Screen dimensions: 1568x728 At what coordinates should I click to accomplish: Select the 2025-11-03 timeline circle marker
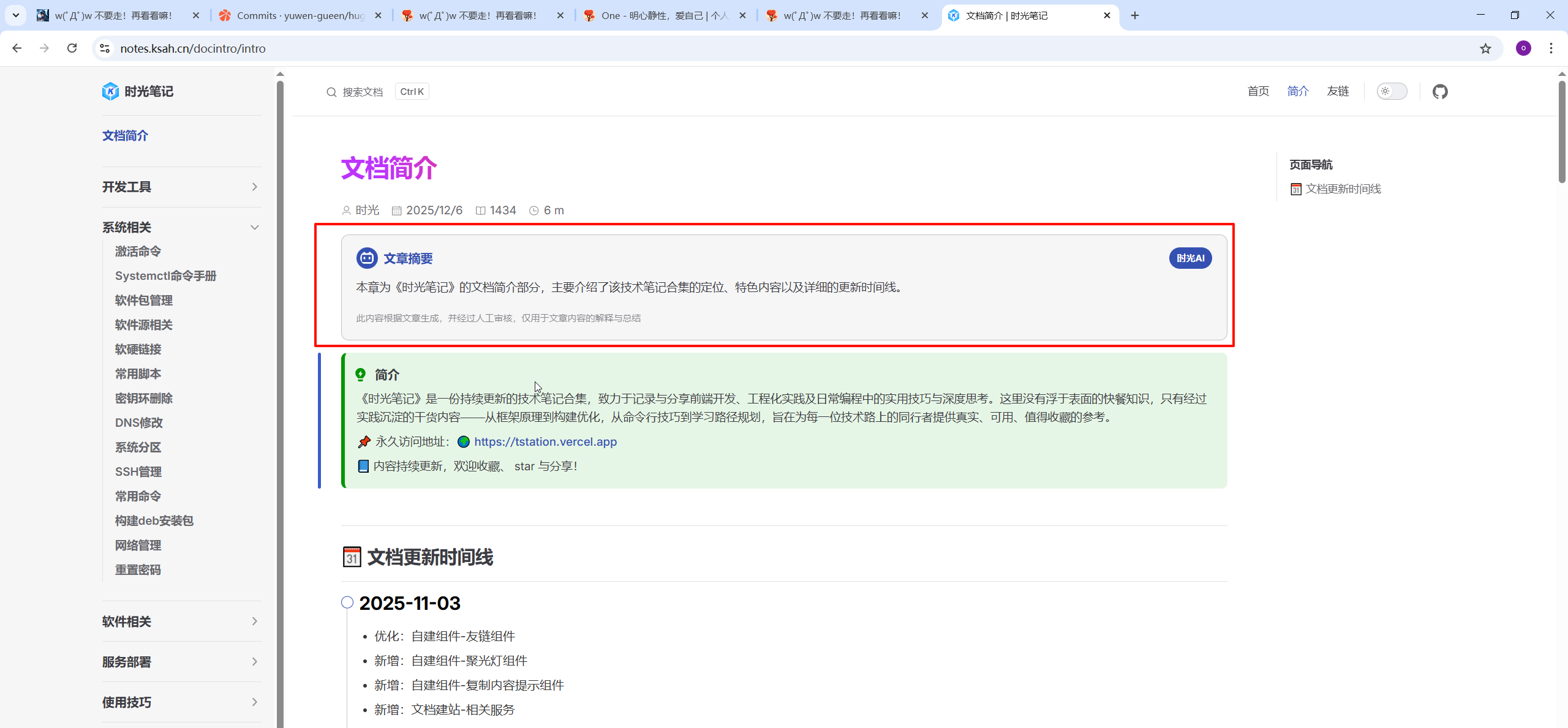point(347,602)
